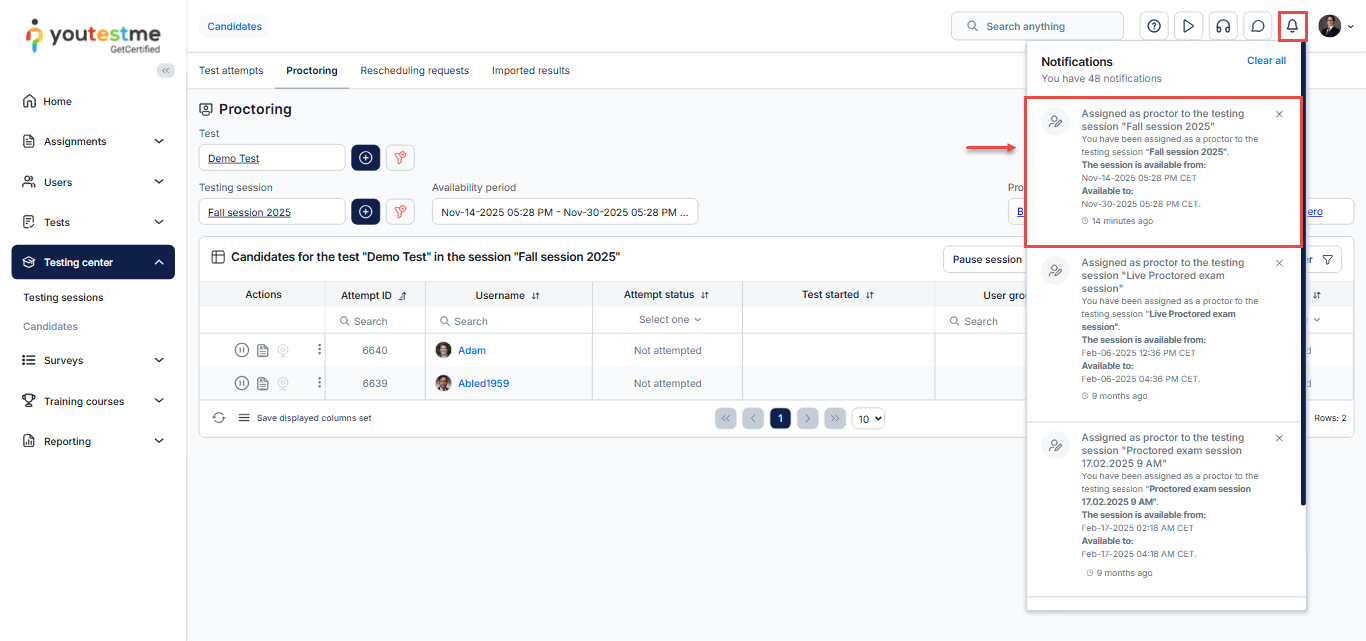
Task: Pause attempt 6640 using pause icon
Action: pyautogui.click(x=241, y=350)
